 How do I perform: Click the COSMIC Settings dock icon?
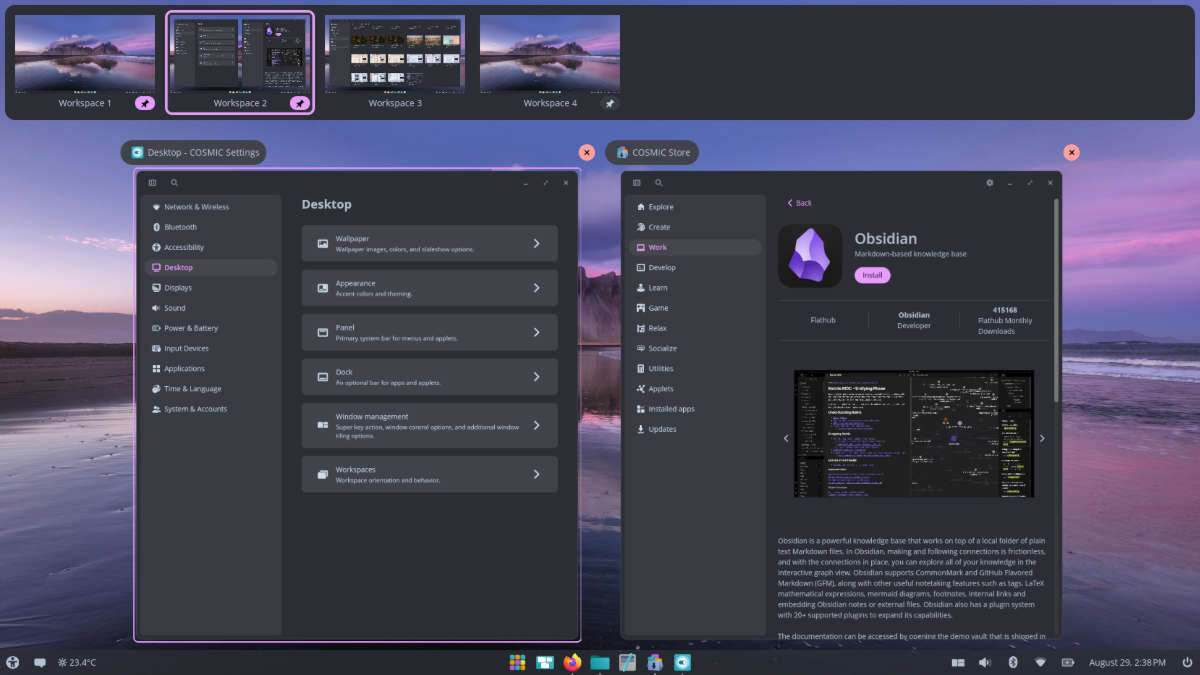682,662
